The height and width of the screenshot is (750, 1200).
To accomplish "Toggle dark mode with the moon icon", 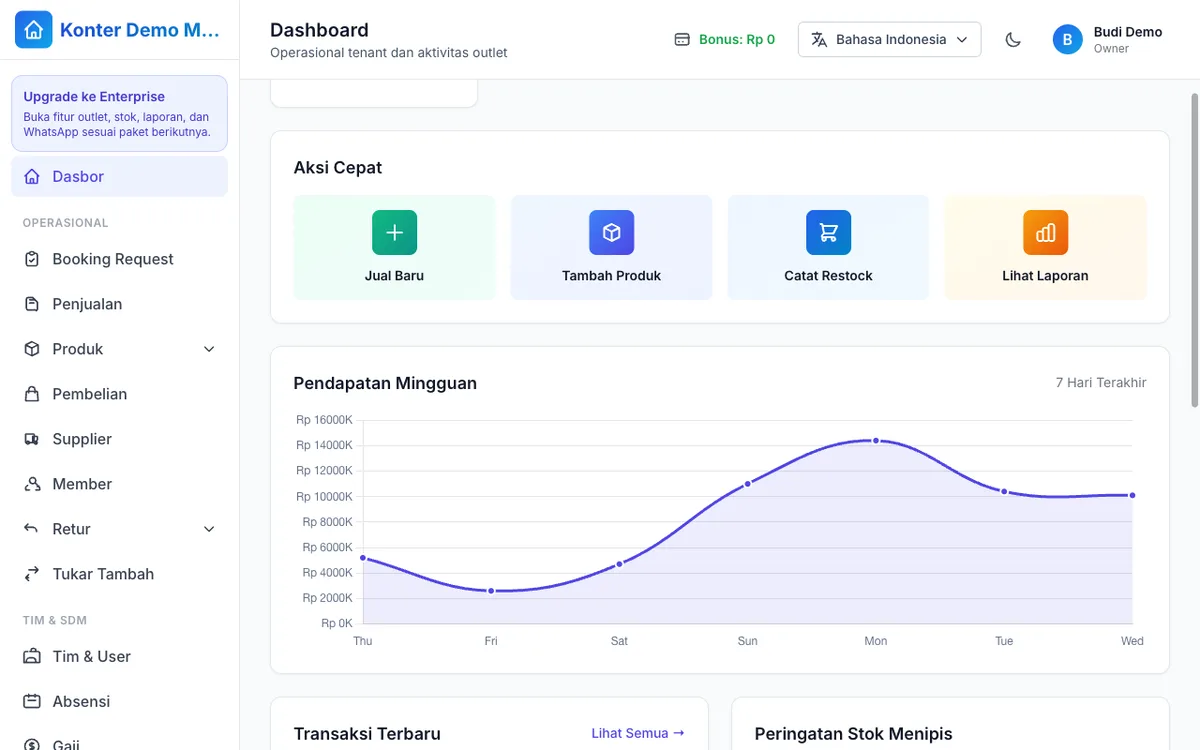I will (1013, 40).
